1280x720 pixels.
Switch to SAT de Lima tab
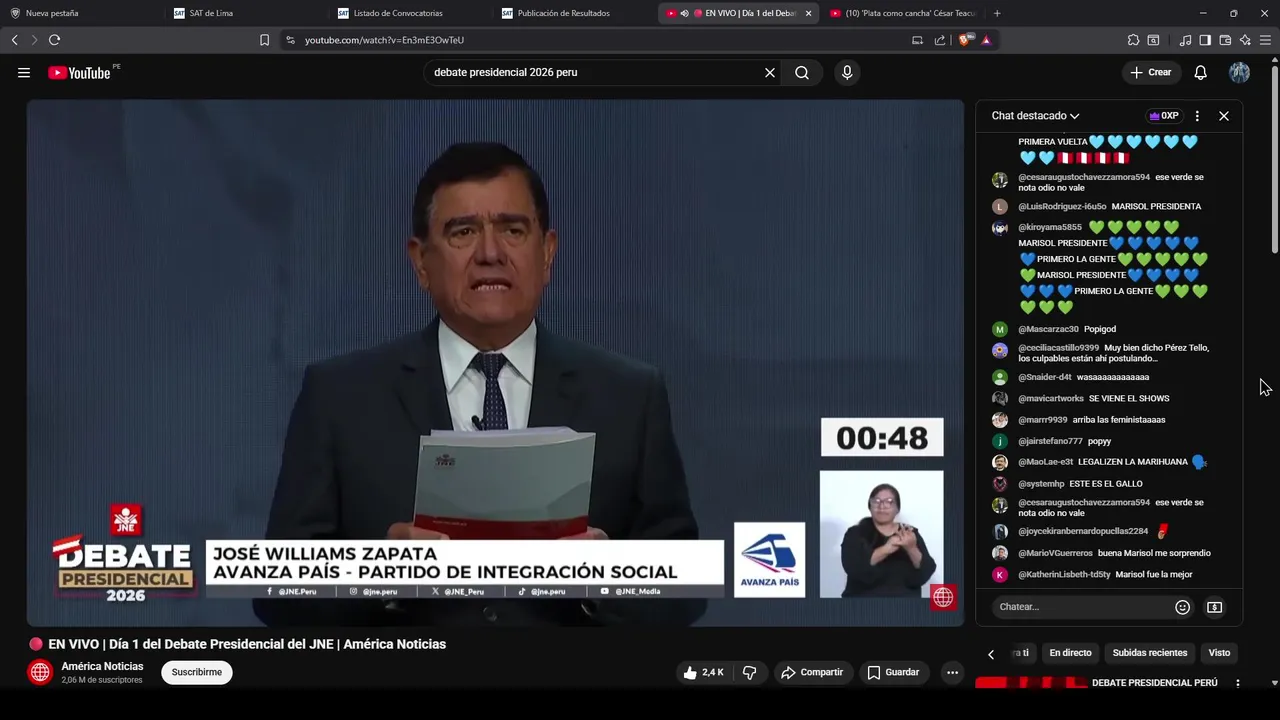pyautogui.click(x=247, y=13)
